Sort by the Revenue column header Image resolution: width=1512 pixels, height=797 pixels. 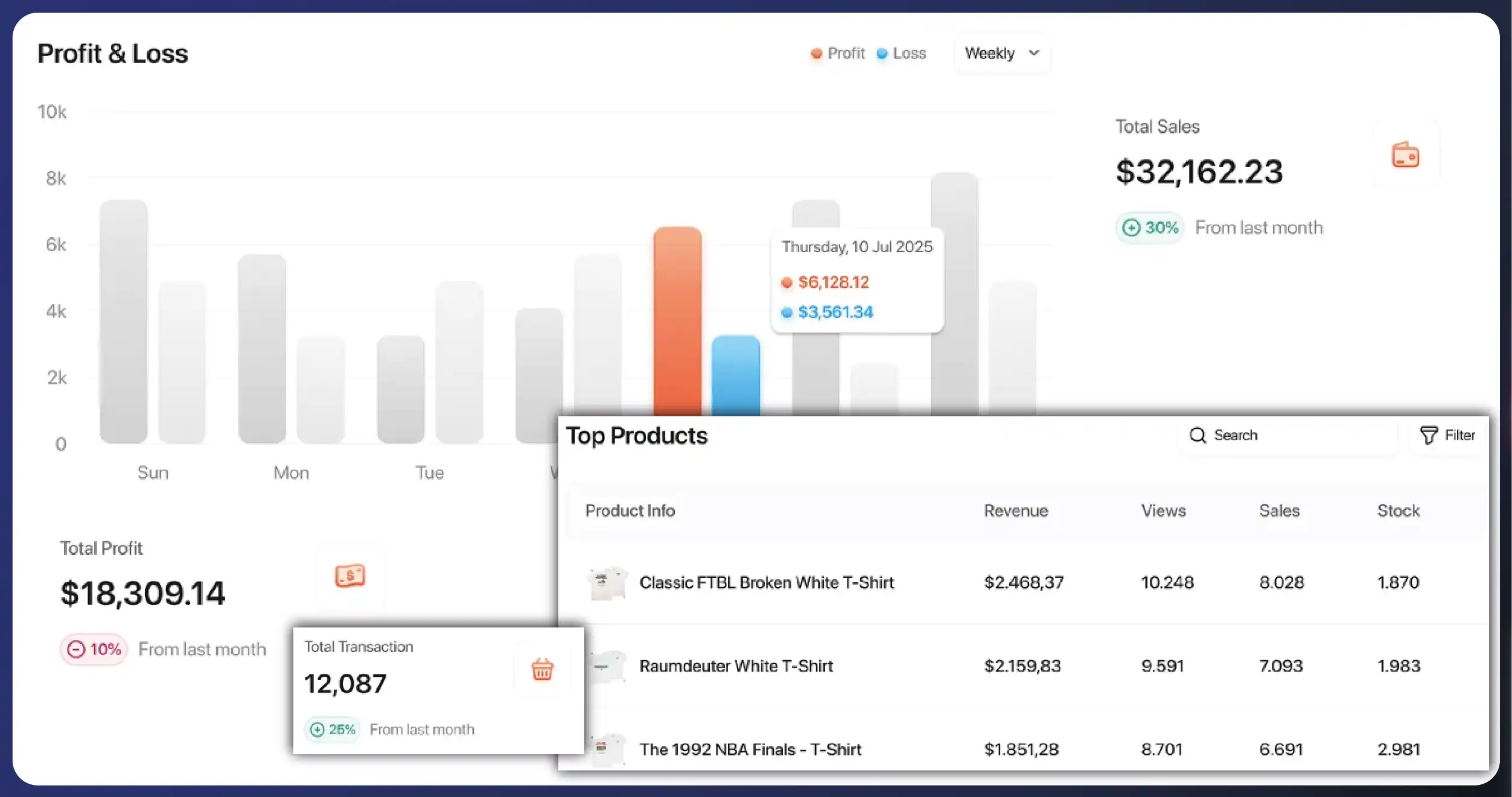[x=1016, y=511]
